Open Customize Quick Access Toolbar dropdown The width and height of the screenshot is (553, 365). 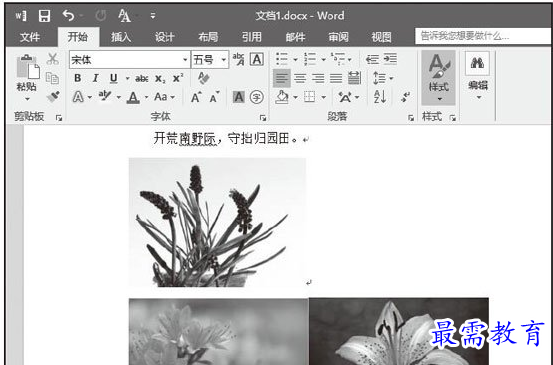pos(153,16)
